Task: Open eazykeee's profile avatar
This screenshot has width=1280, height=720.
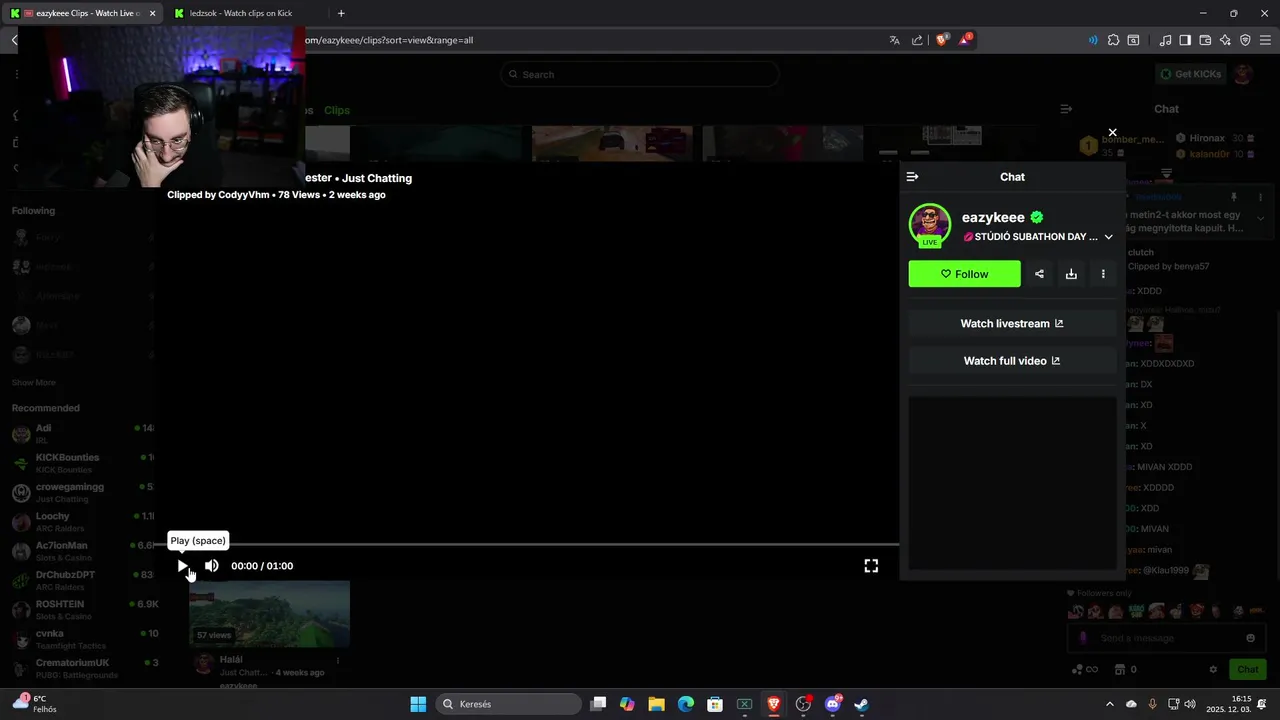Action: 930,225
